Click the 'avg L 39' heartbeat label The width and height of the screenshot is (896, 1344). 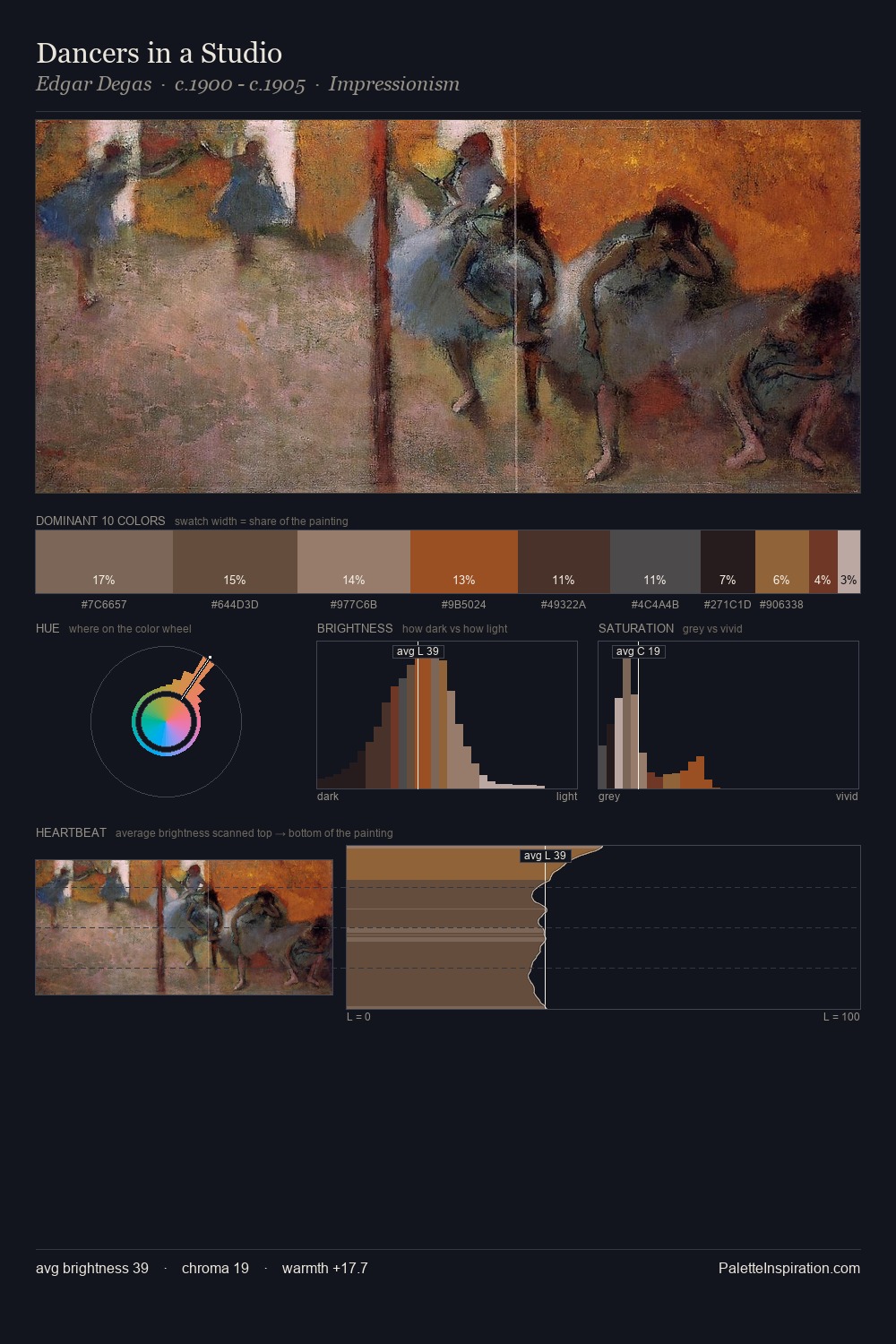pos(545,856)
